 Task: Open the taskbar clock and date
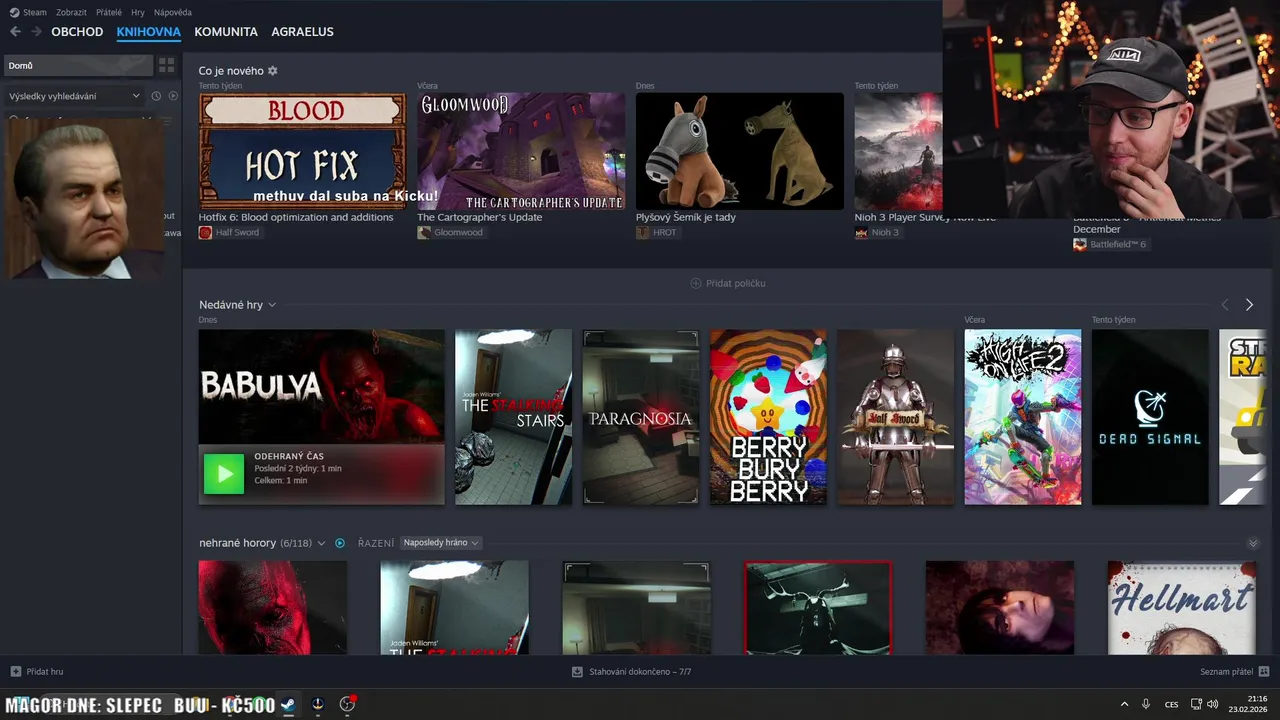coord(1250,704)
